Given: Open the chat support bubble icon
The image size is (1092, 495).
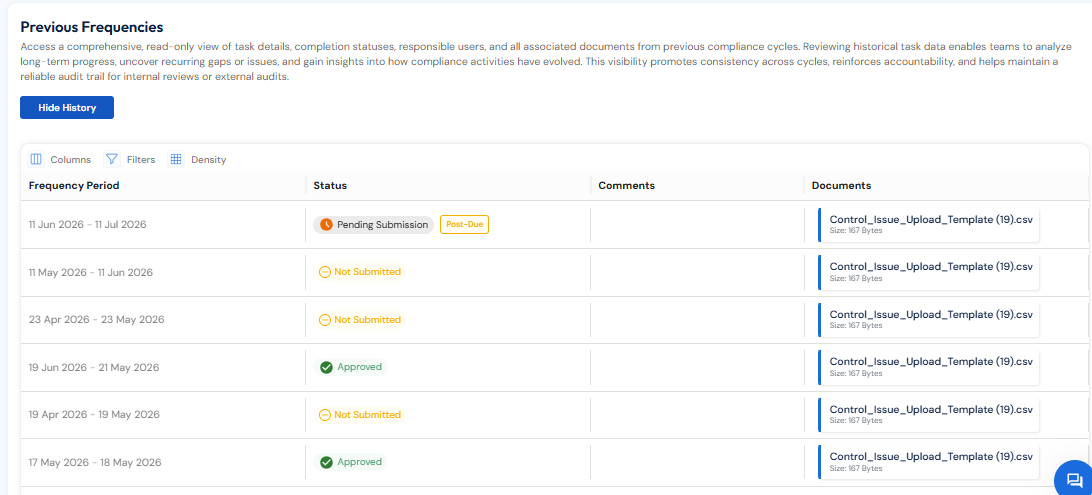Looking at the screenshot, I should 1073,479.
